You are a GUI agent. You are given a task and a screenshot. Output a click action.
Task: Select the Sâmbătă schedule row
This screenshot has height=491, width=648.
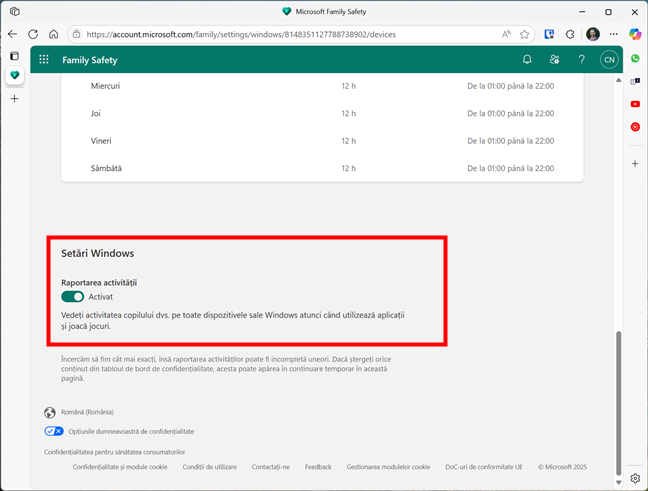[322, 168]
